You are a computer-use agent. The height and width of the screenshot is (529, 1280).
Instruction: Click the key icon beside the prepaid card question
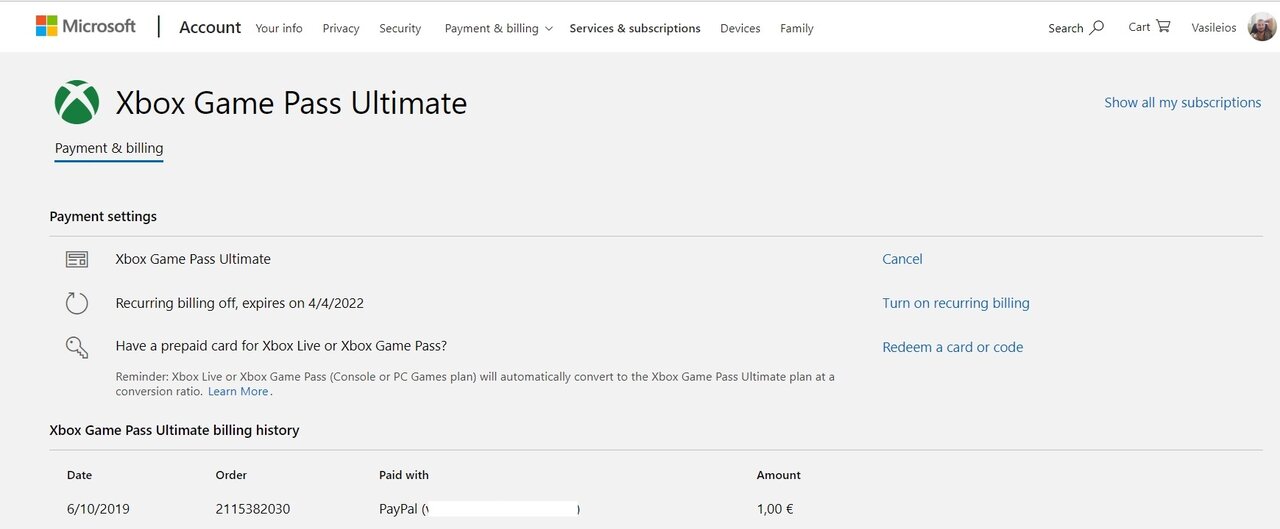tap(77, 347)
